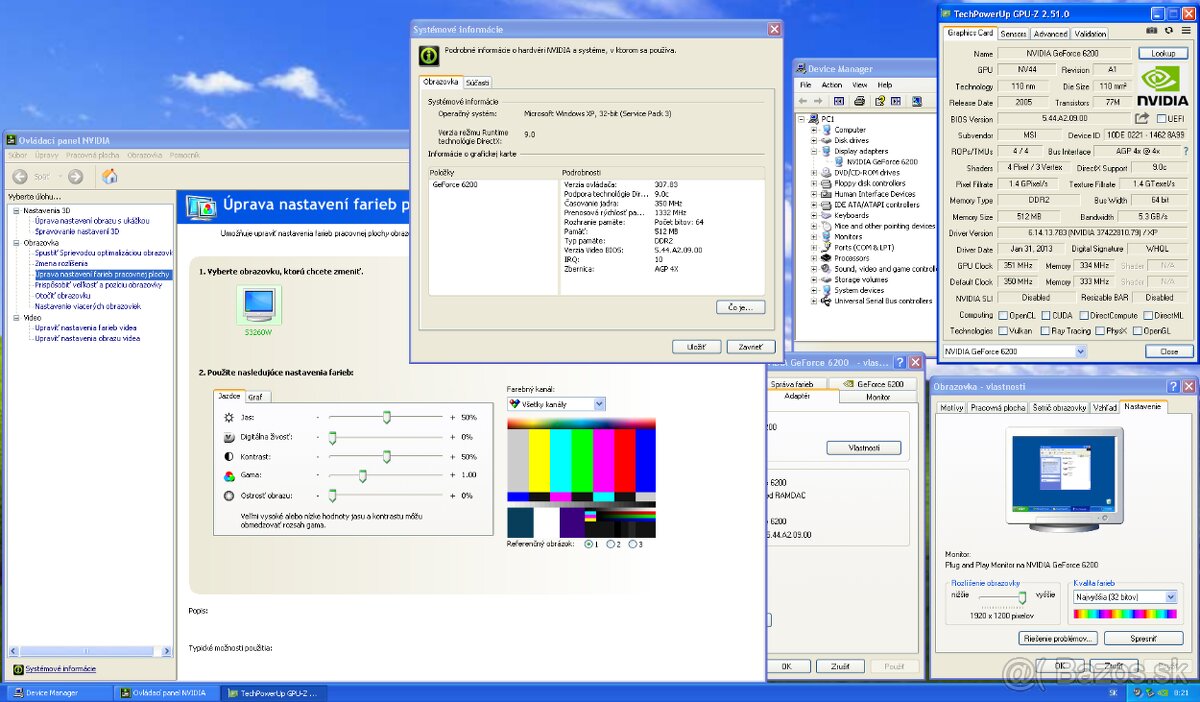Click the Device Manager action pane toolbar icon
The width and height of the screenshot is (1200, 702).
pos(897,101)
